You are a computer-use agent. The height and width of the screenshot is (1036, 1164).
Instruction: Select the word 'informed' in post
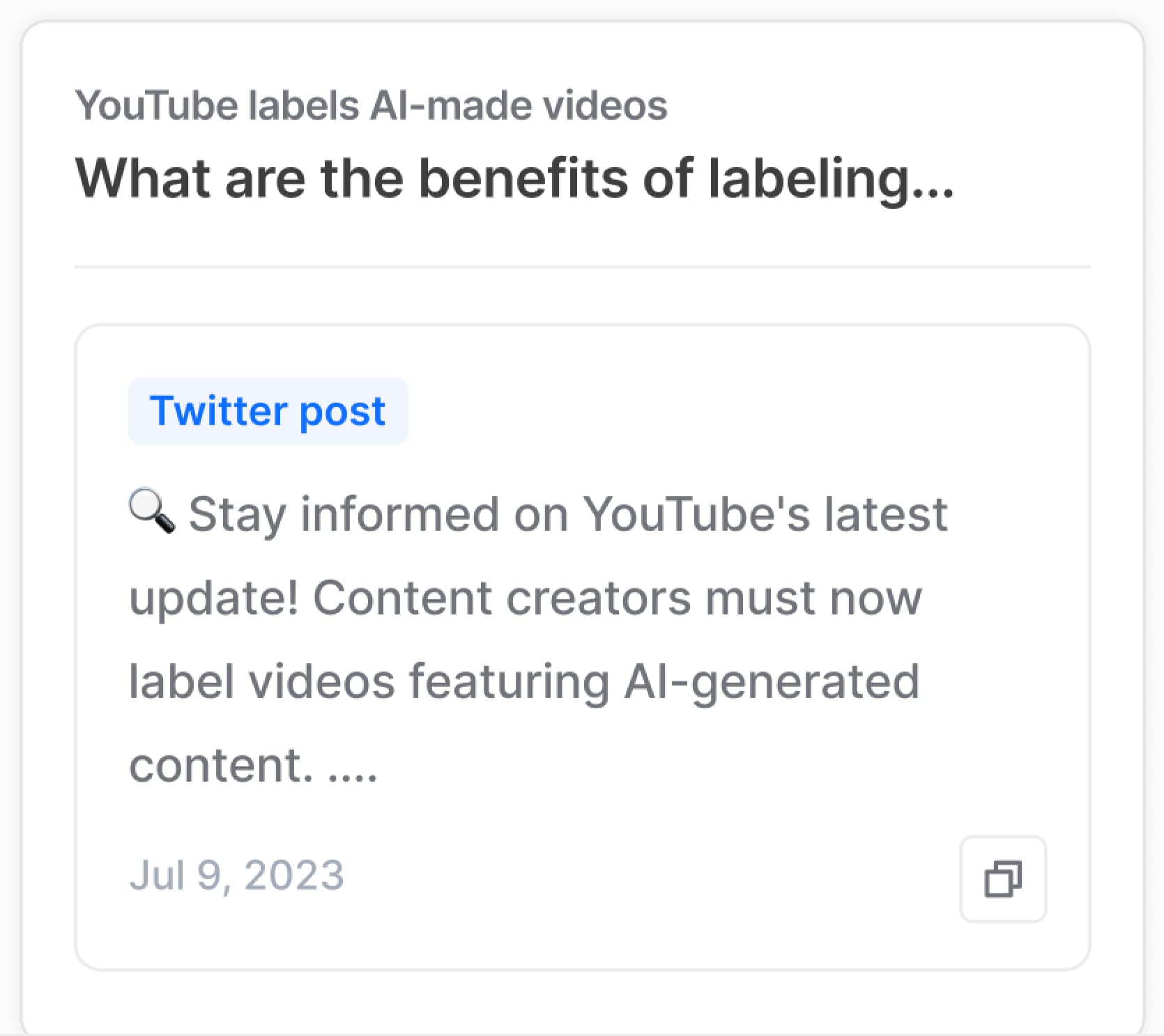tap(399, 514)
